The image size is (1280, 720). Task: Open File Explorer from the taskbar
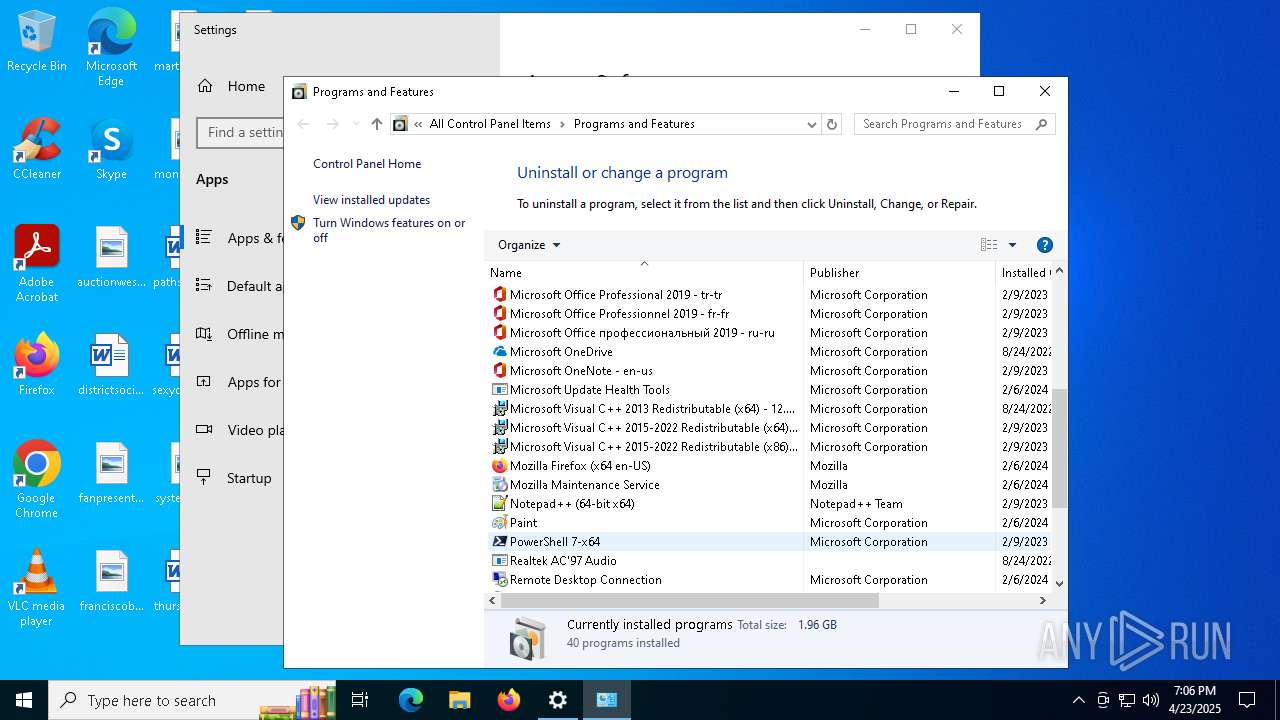[459, 700]
